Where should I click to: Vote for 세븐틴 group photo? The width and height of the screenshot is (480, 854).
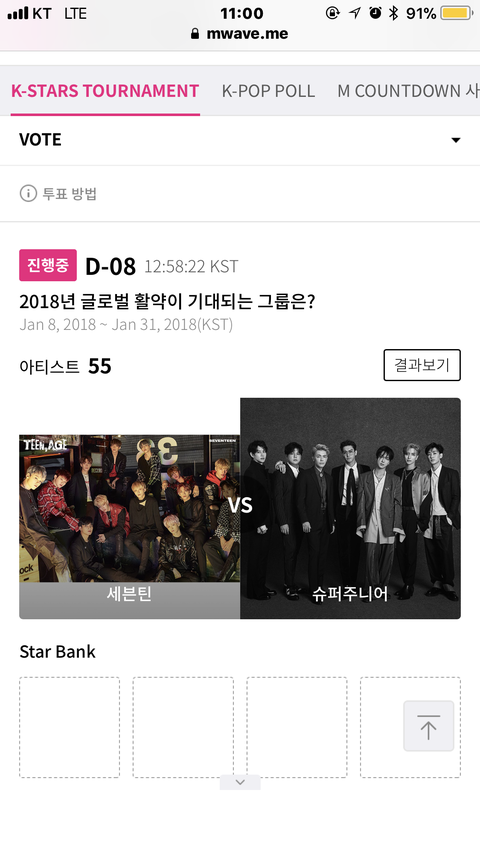(x=130, y=526)
